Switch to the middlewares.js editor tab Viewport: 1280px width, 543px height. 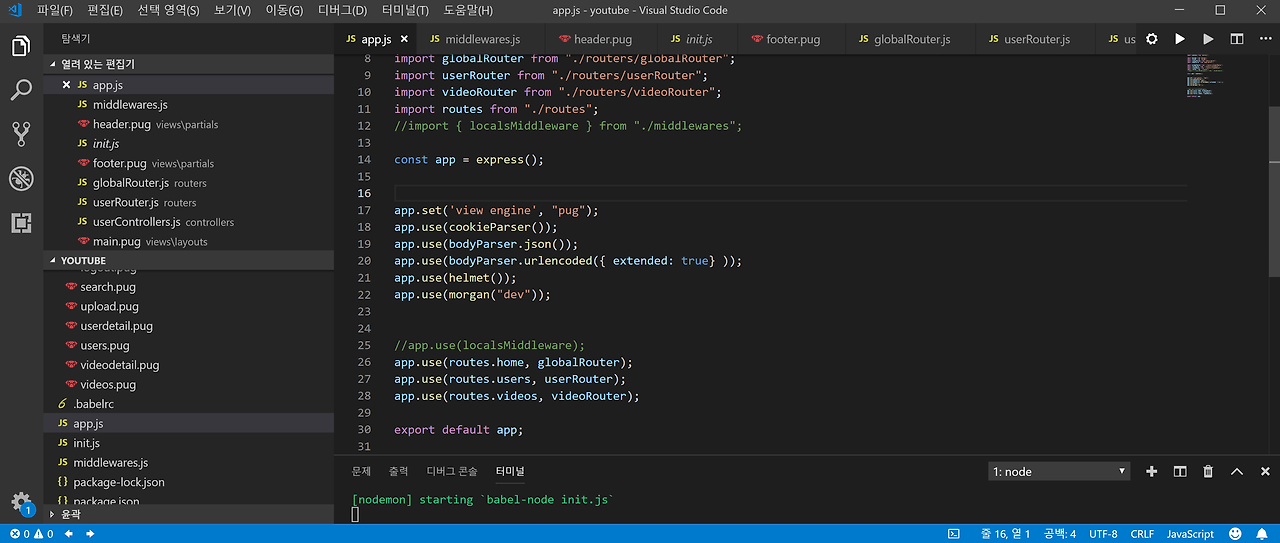(474, 39)
